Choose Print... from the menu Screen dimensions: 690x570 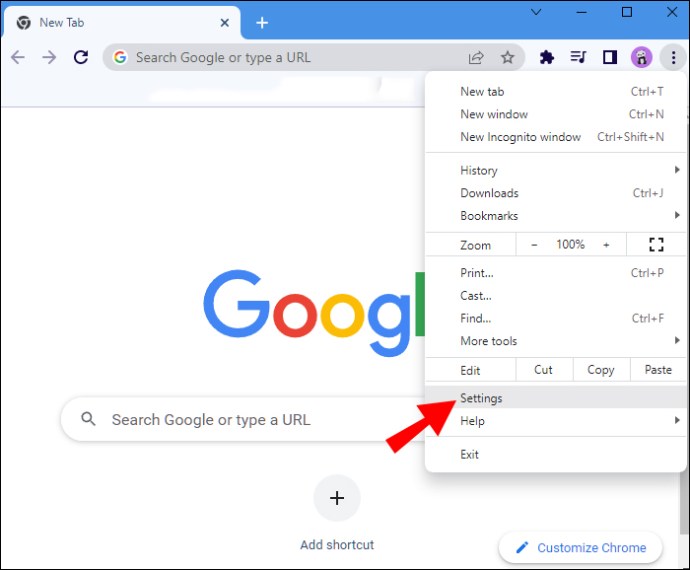click(x=555, y=273)
